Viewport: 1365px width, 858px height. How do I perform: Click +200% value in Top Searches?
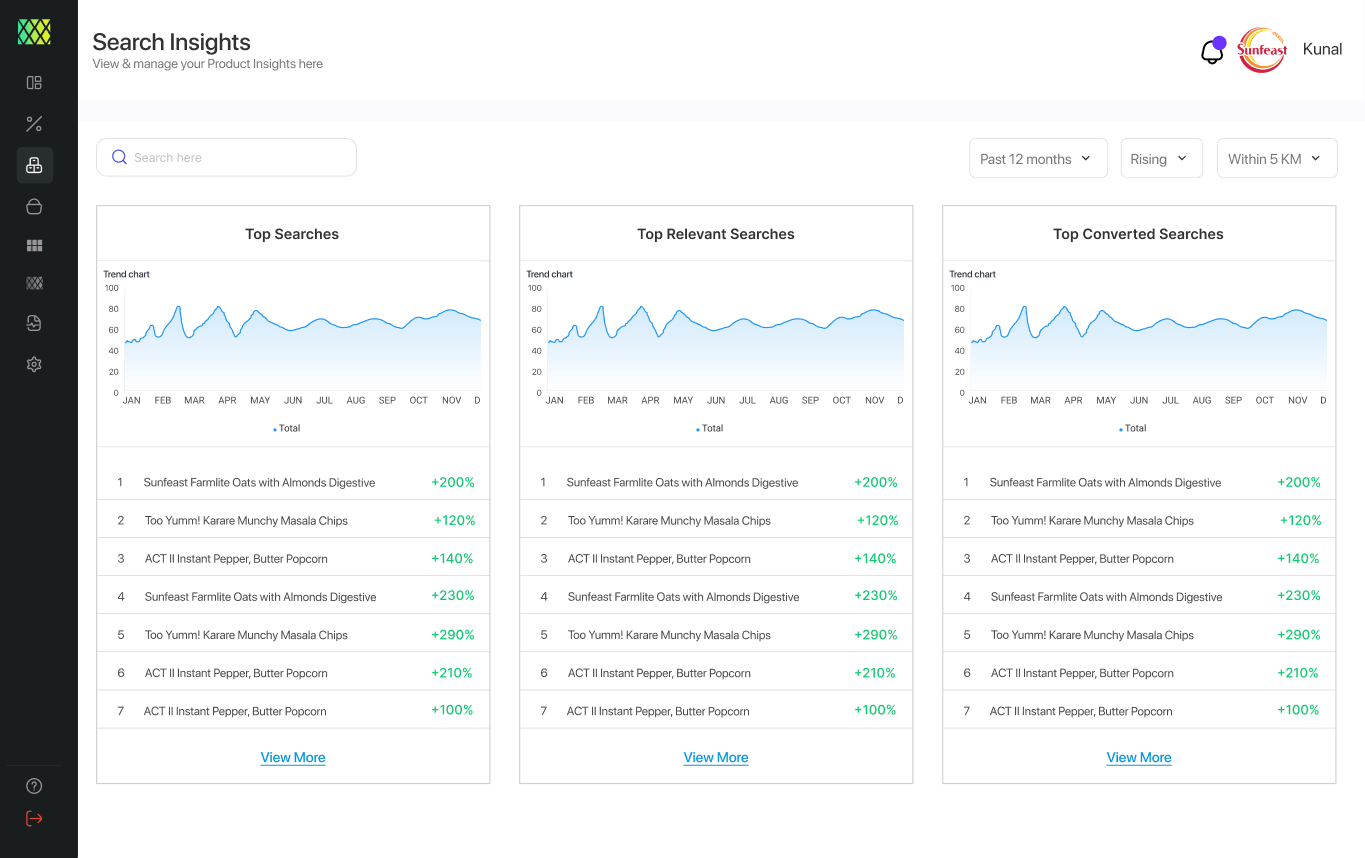click(453, 482)
